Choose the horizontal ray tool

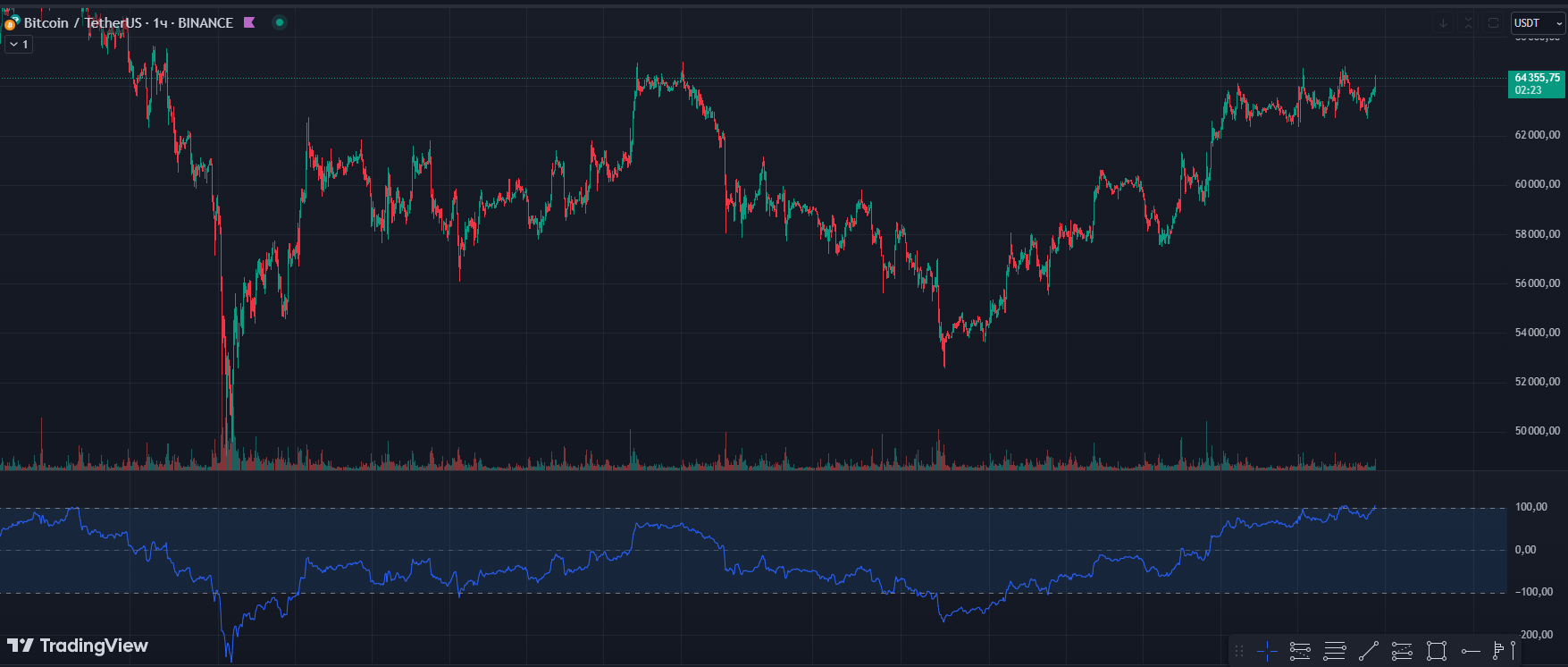click(1471, 651)
